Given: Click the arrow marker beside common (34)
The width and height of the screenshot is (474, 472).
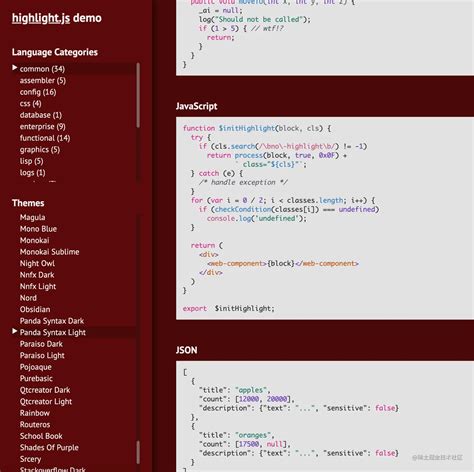Looking at the screenshot, I should (15, 68).
